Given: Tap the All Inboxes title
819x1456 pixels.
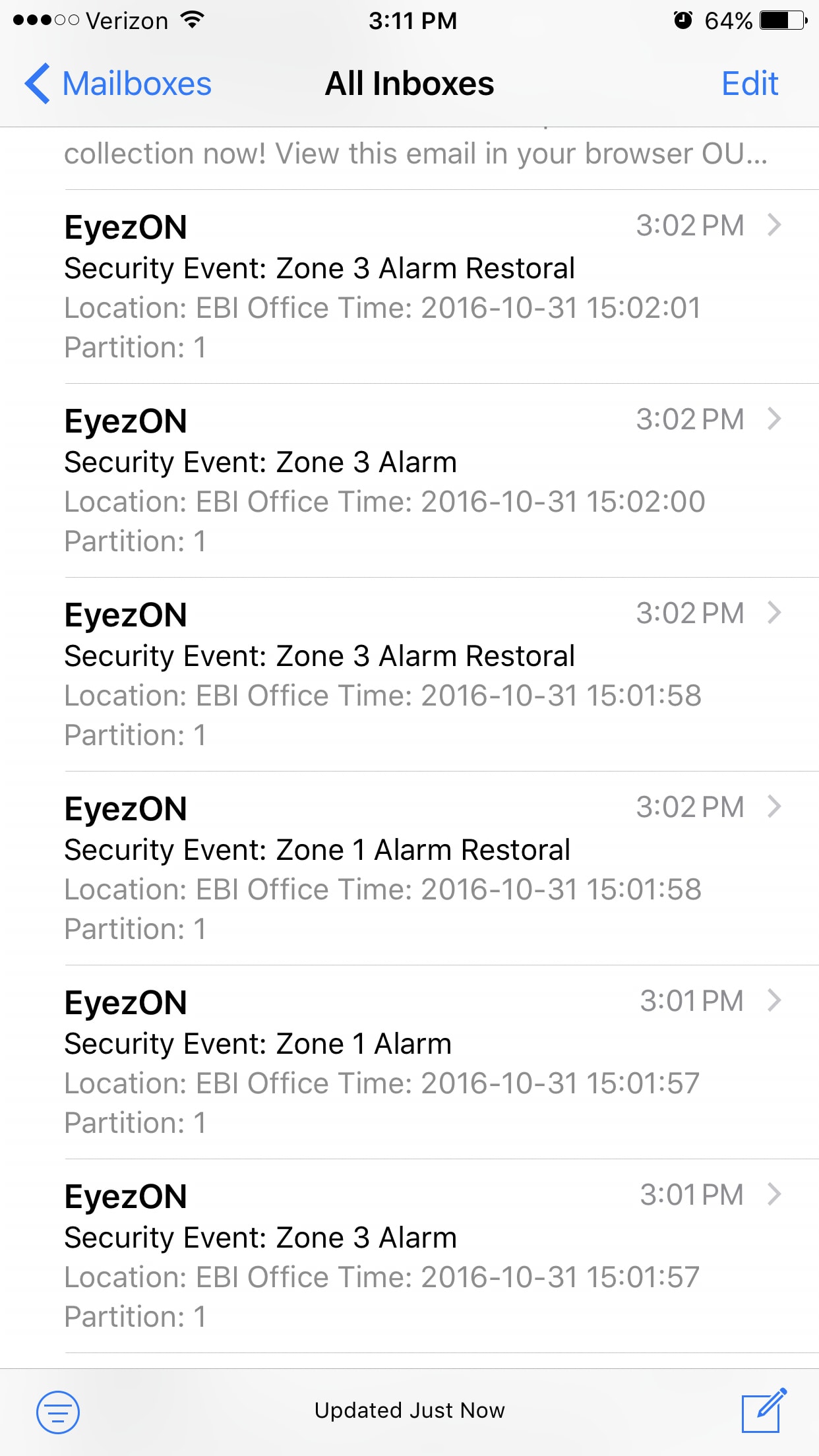Looking at the screenshot, I should coord(409,84).
